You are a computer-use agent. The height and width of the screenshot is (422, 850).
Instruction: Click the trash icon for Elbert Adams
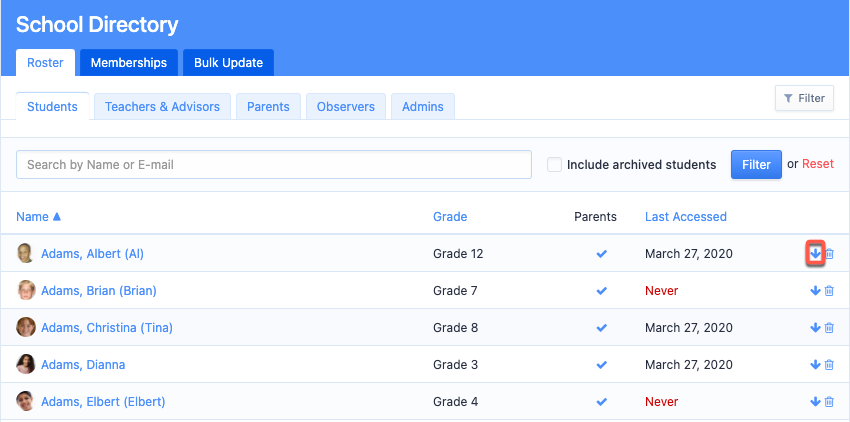[x=829, y=402]
